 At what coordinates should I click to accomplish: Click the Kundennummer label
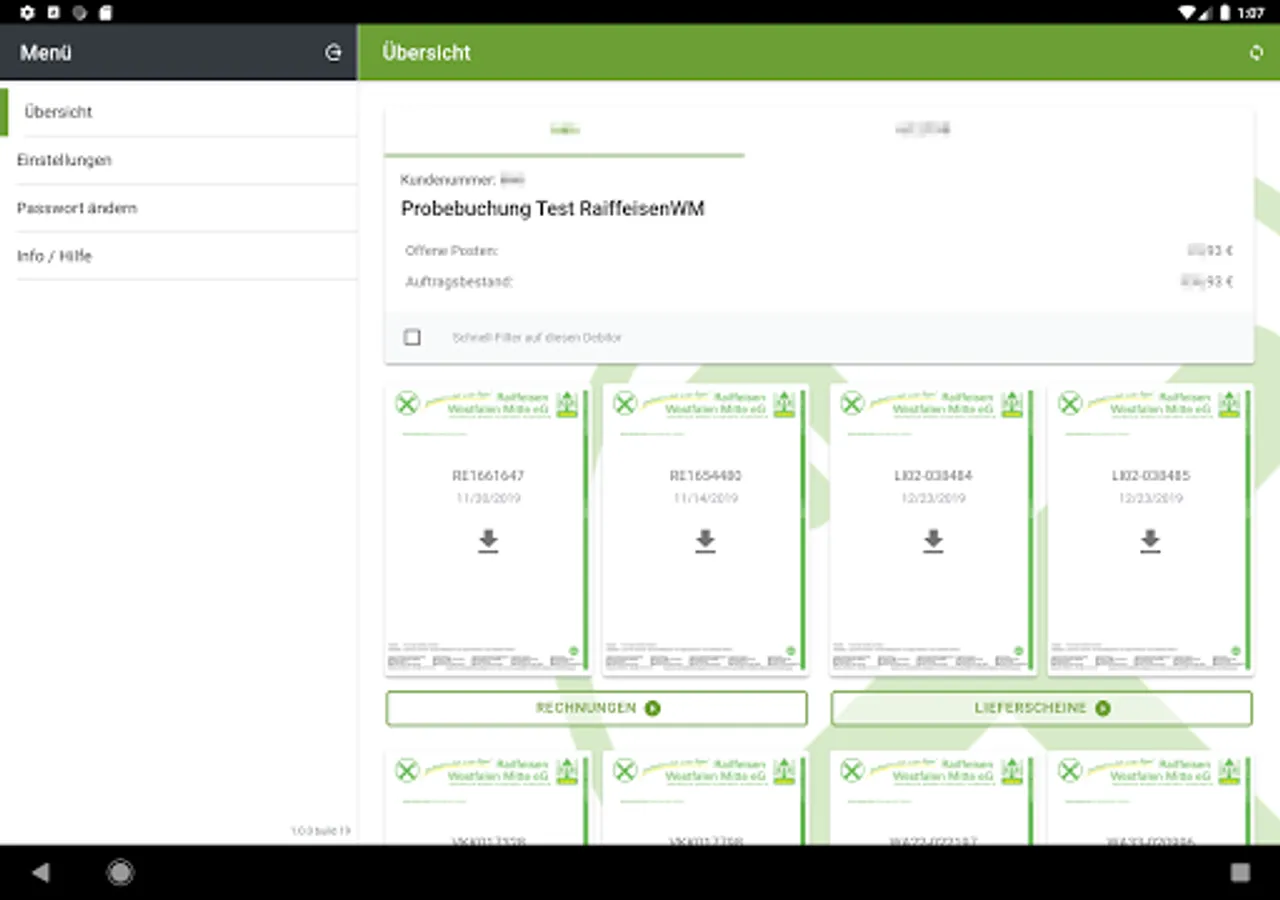[447, 180]
